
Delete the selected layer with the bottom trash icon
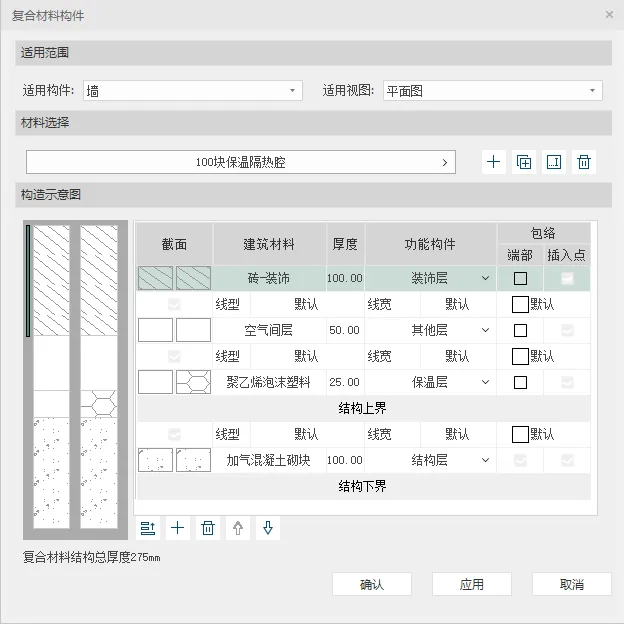(x=208, y=528)
